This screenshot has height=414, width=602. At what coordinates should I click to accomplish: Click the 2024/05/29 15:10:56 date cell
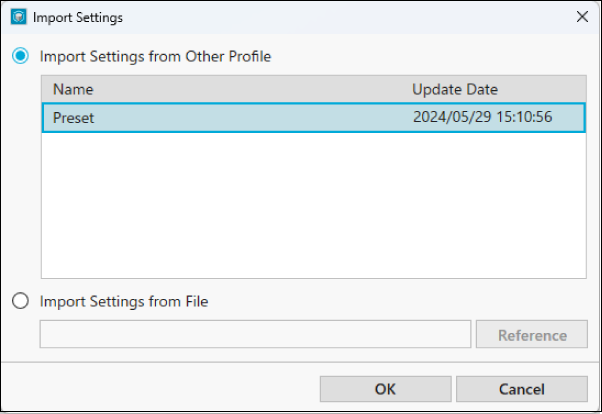[483, 117]
